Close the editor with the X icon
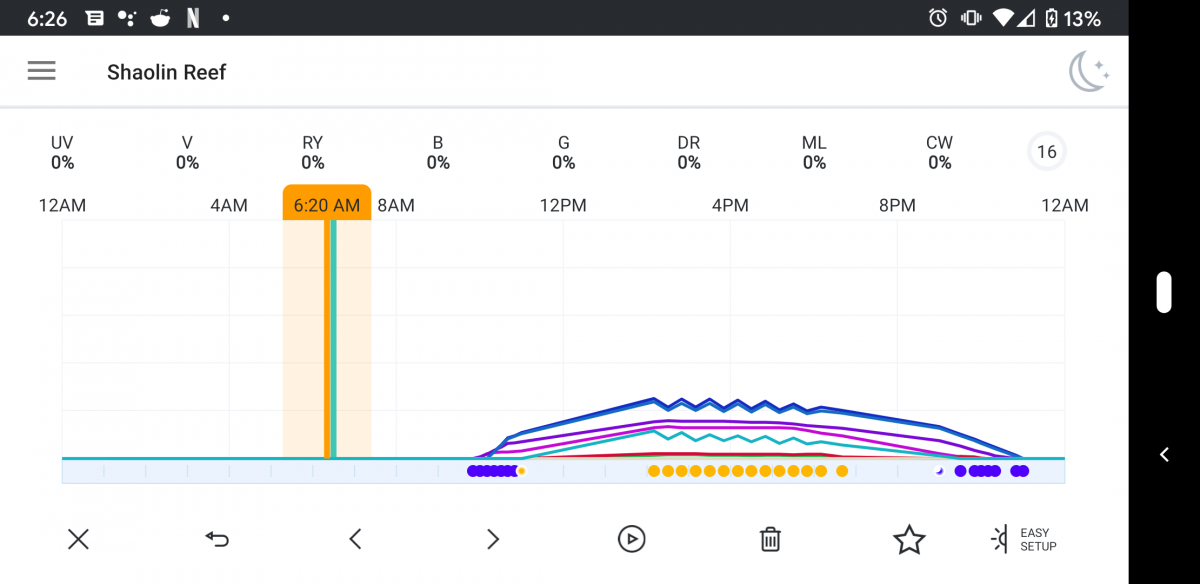Screen dimensions: 1200x584 (x=78, y=540)
